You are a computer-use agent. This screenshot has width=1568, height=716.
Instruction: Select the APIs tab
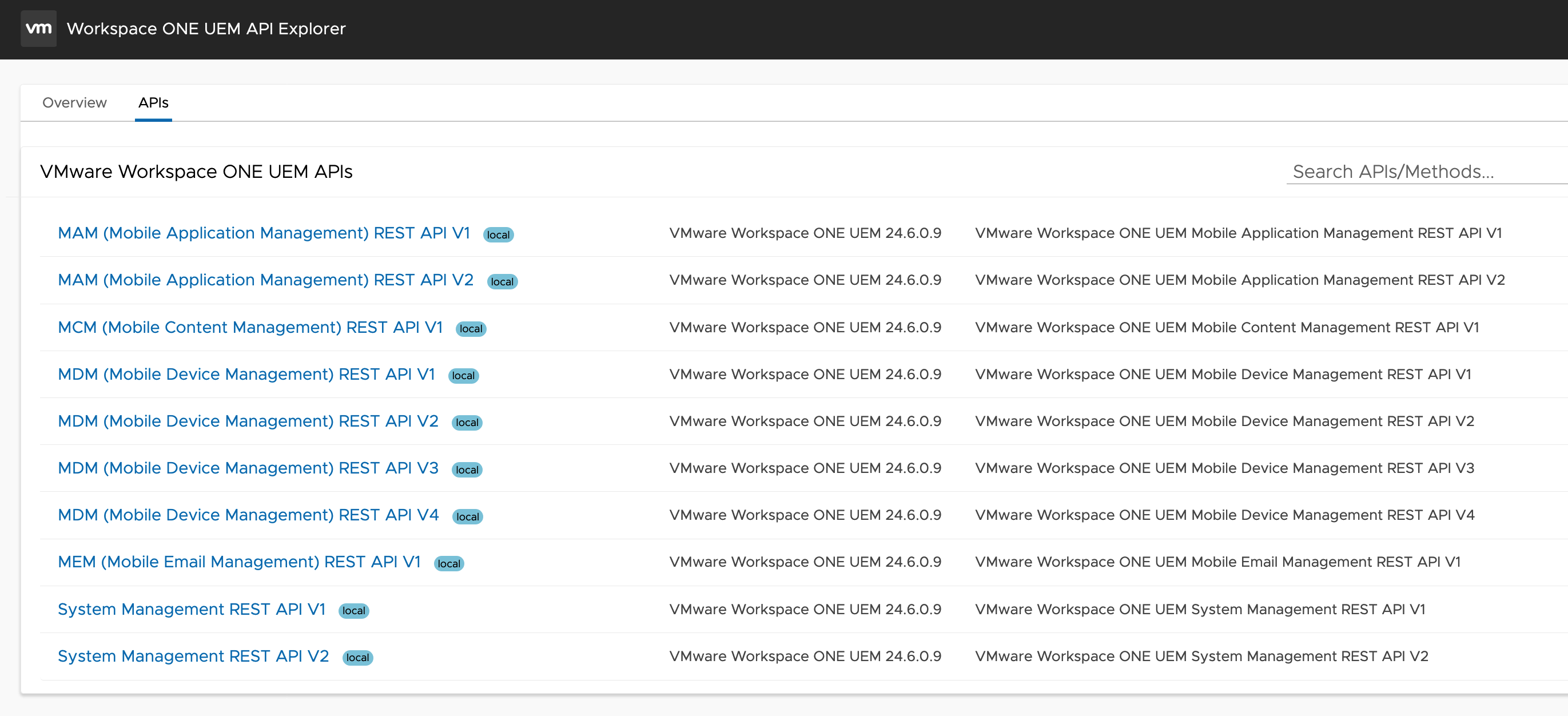tap(153, 103)
